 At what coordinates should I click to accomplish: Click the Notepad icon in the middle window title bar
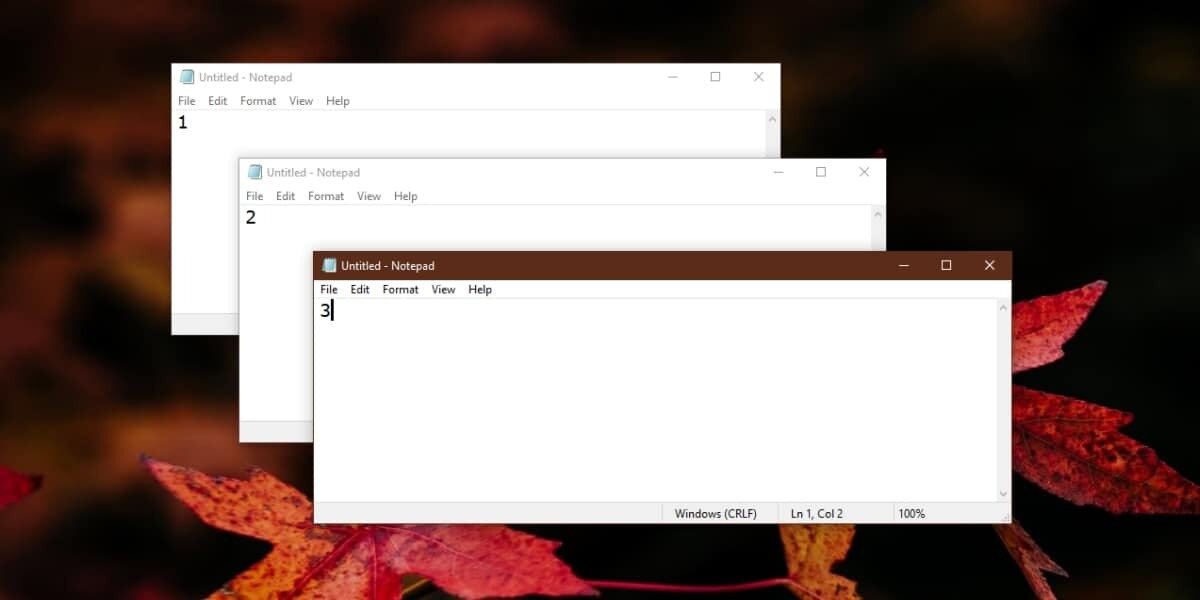255,172
